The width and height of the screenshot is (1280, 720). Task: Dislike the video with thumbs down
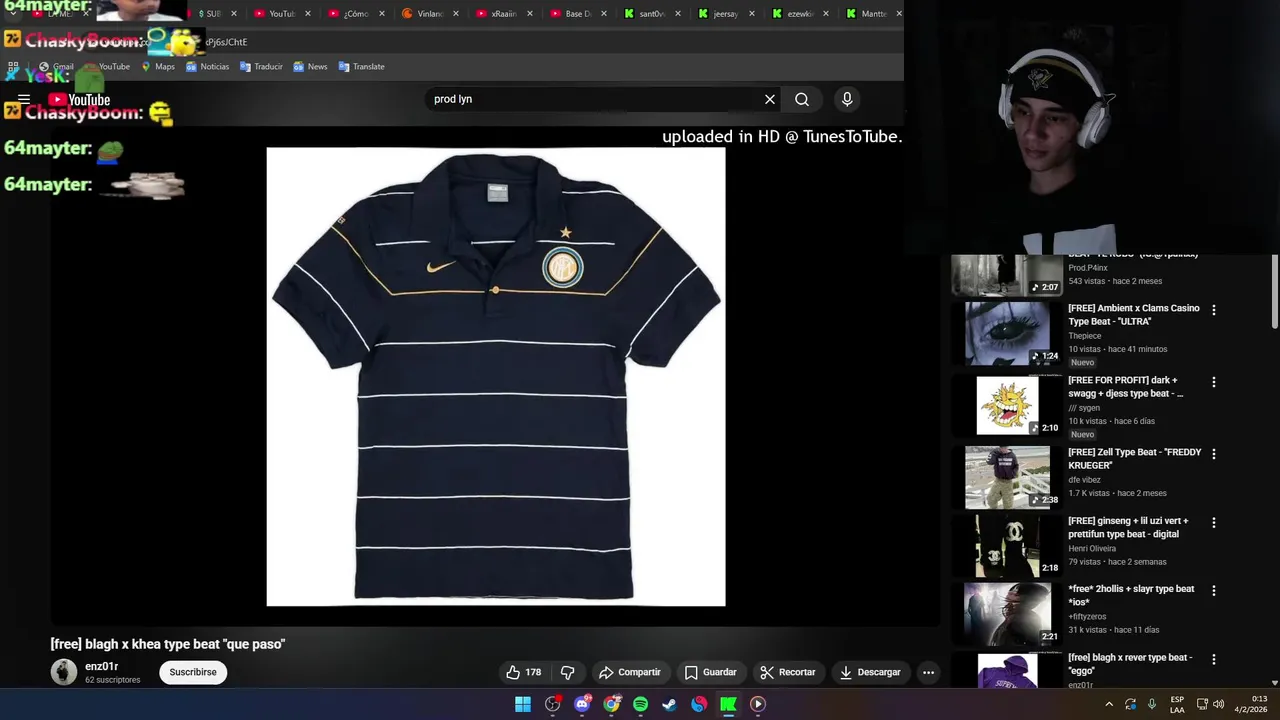[x=567, y=672]
